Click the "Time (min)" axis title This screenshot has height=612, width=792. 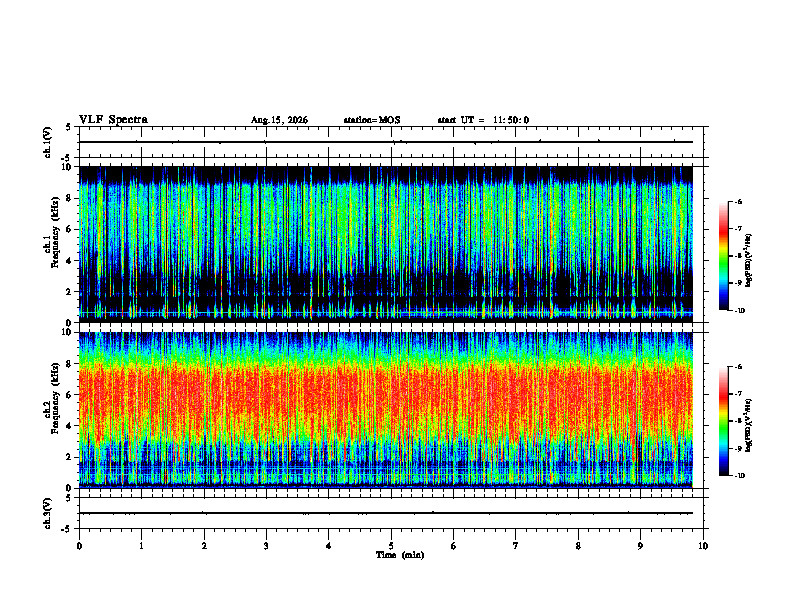pyautogui.click(x=400, y=555)
